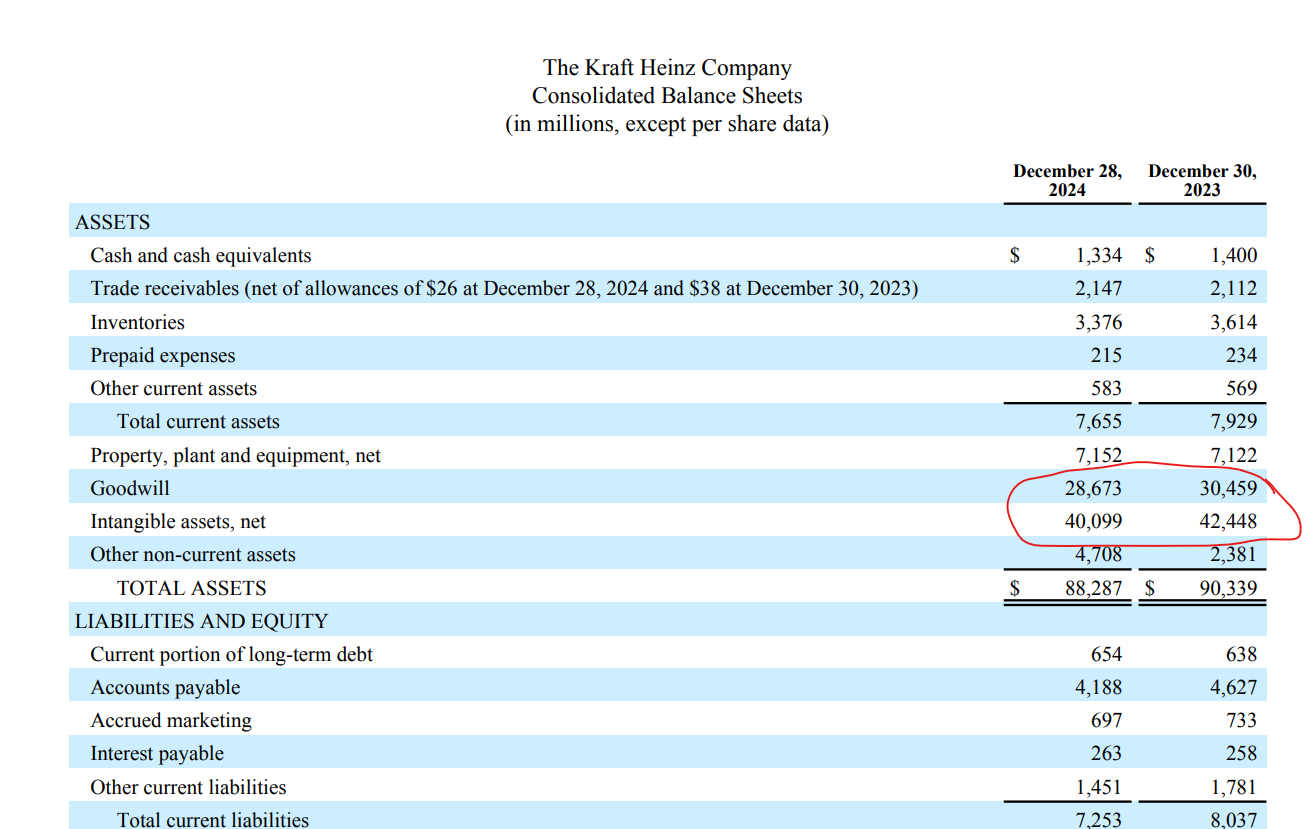The height and width of the screenshot is (829, 1305).
Task: Click the 'Total current assets' row label
Action: pyautogui.click(x=198, y=421)
